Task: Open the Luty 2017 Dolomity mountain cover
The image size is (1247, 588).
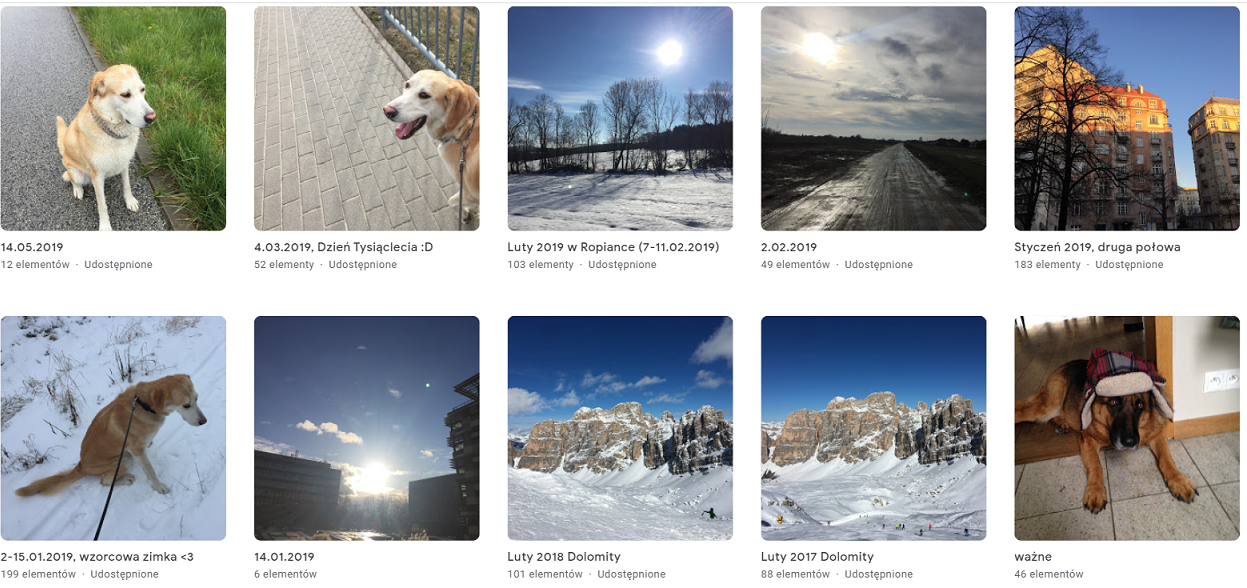Action: click(x=874, y=428)
